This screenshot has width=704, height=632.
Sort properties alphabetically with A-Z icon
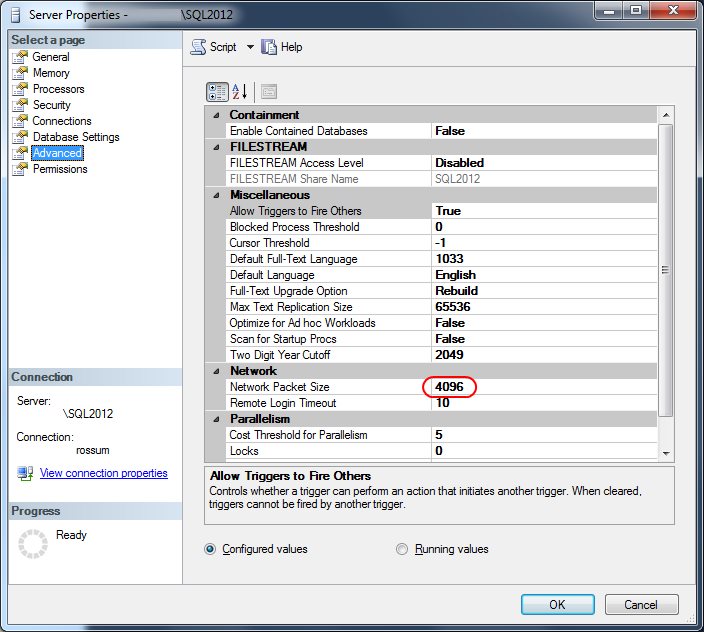(240, 92)
